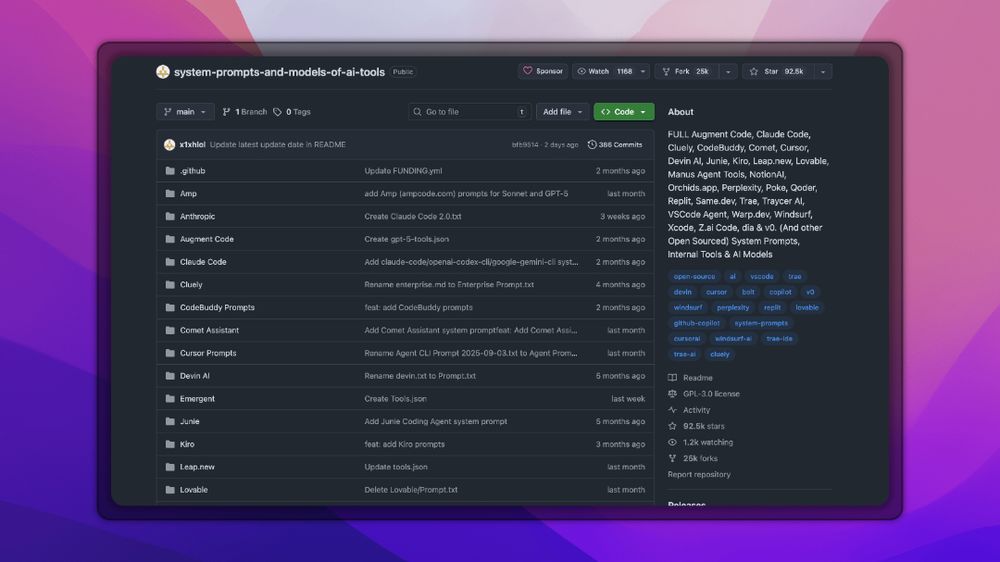Click the folder icon beside Kiro

pos(170,444)
